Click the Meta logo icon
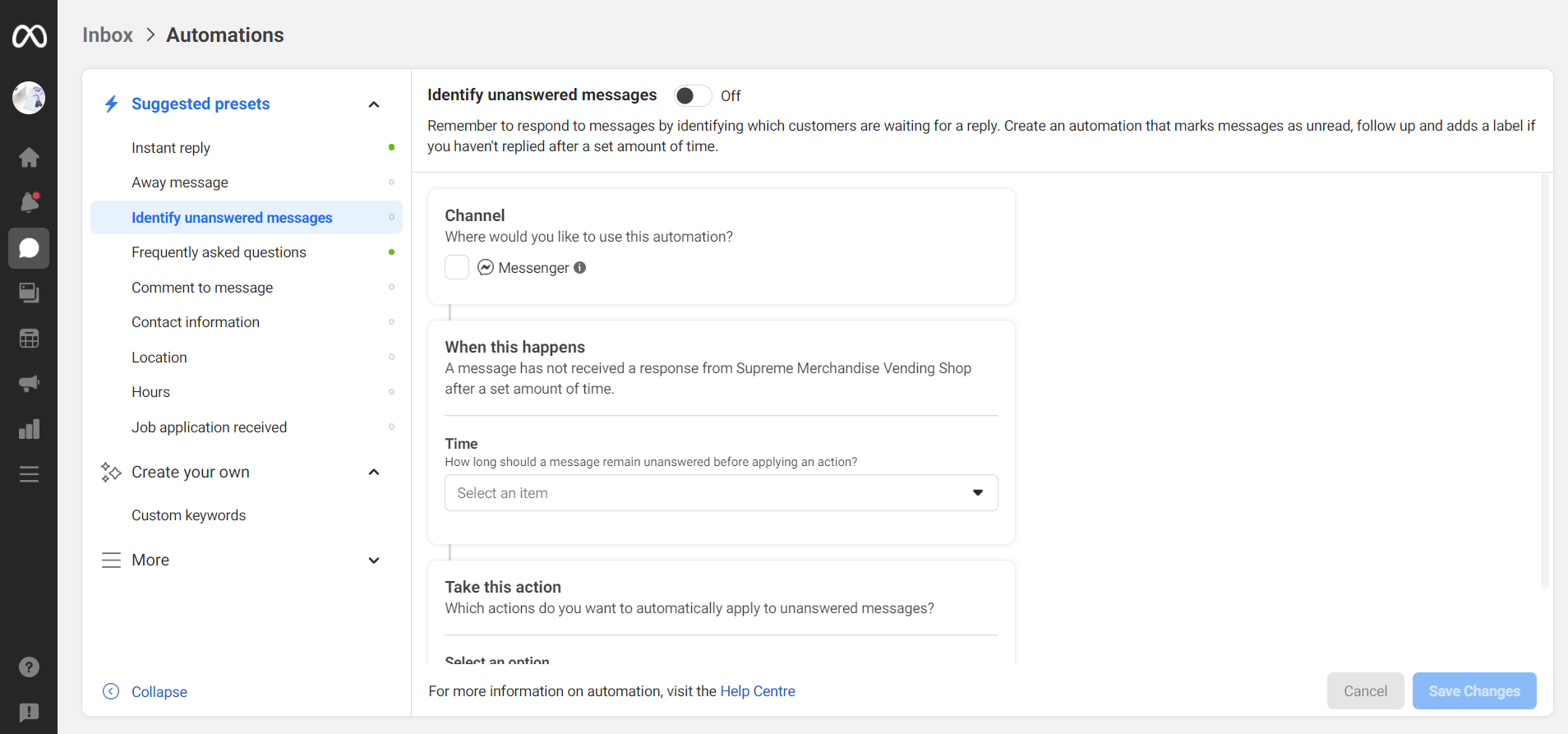Screen dimensions: 1568x734 tap(29, 36)
